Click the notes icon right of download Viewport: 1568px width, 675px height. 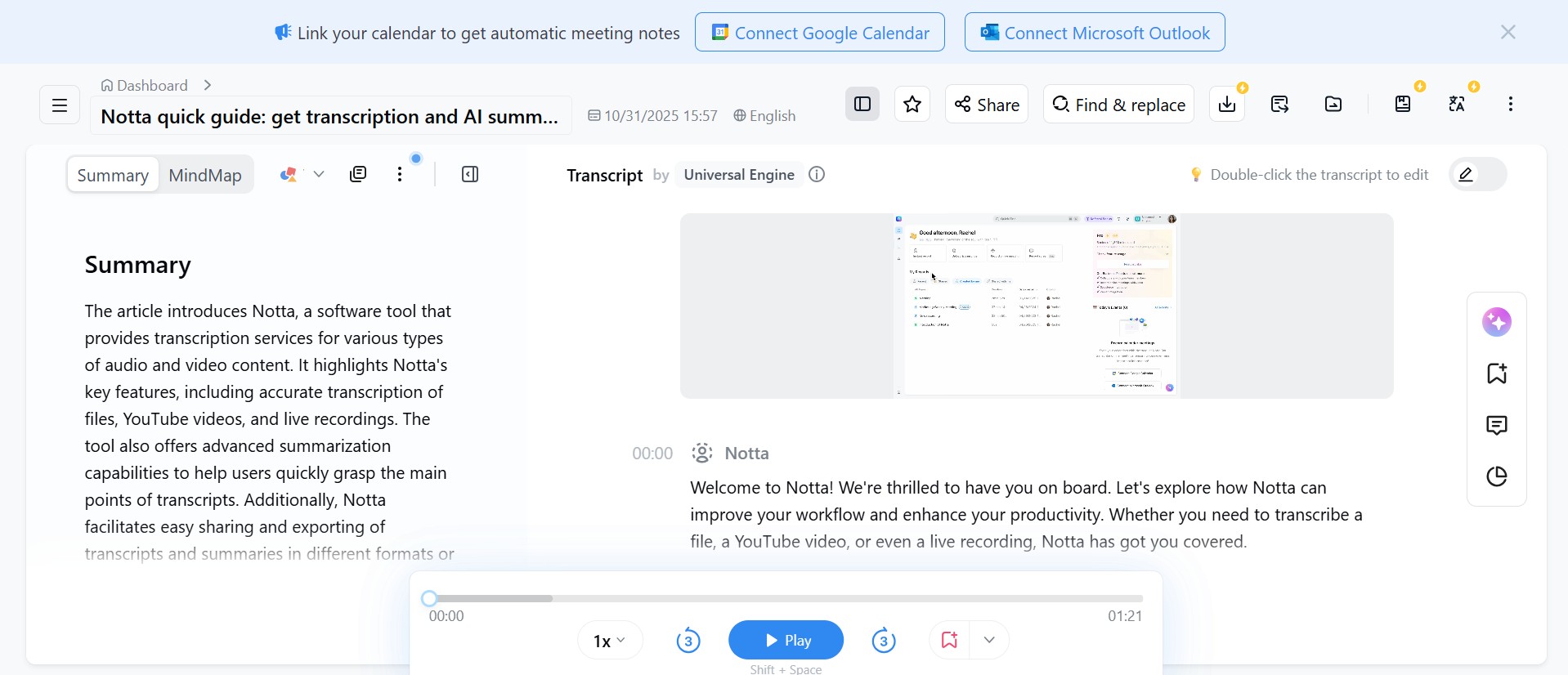coord(1280,104)
